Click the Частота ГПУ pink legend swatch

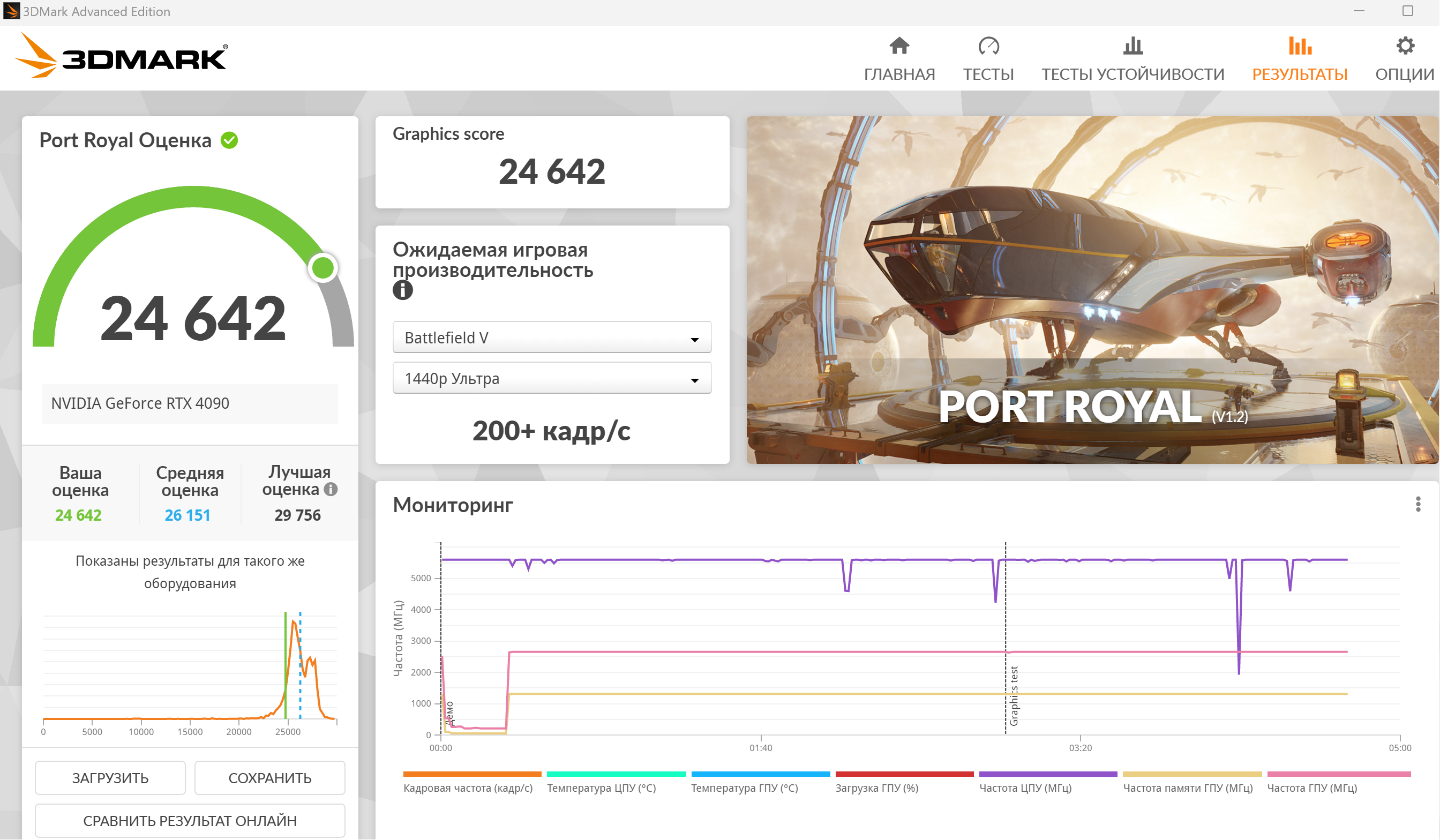click(x=1338, y=774)
